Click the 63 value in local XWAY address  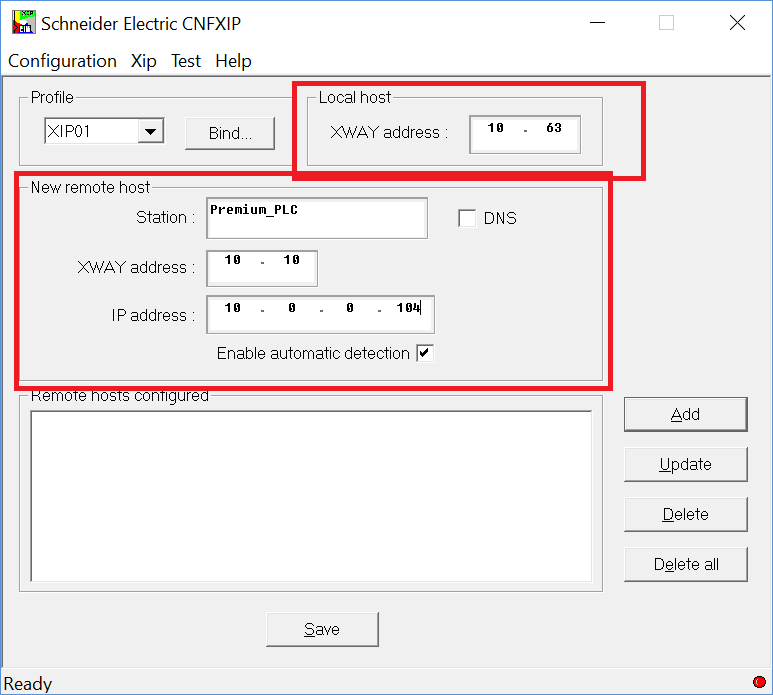[x=554, y=128]
